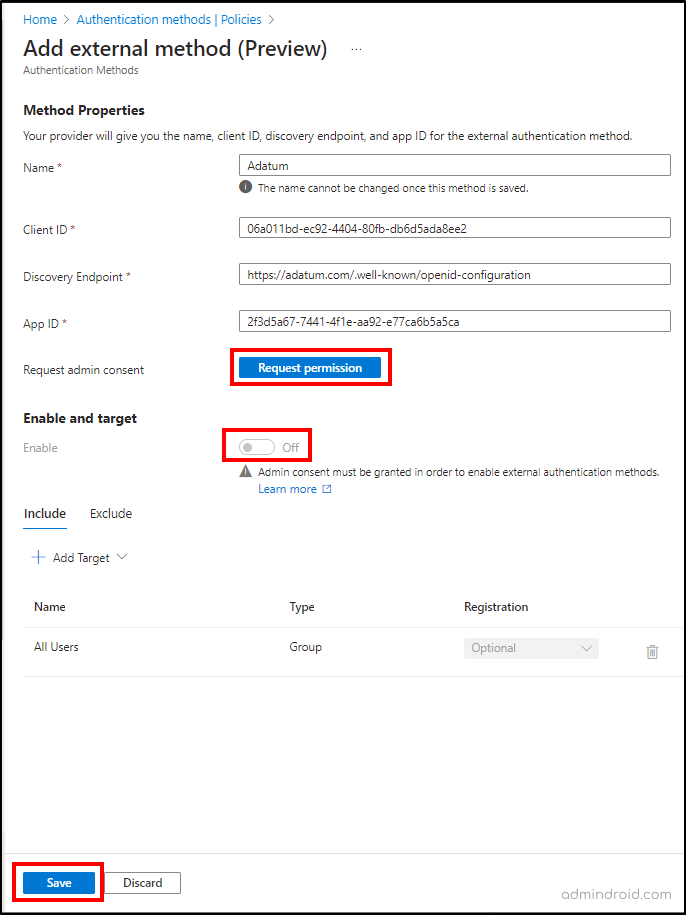
Task: Save the external authentication method
Action: pyautogui.click(x=57, y=882)
